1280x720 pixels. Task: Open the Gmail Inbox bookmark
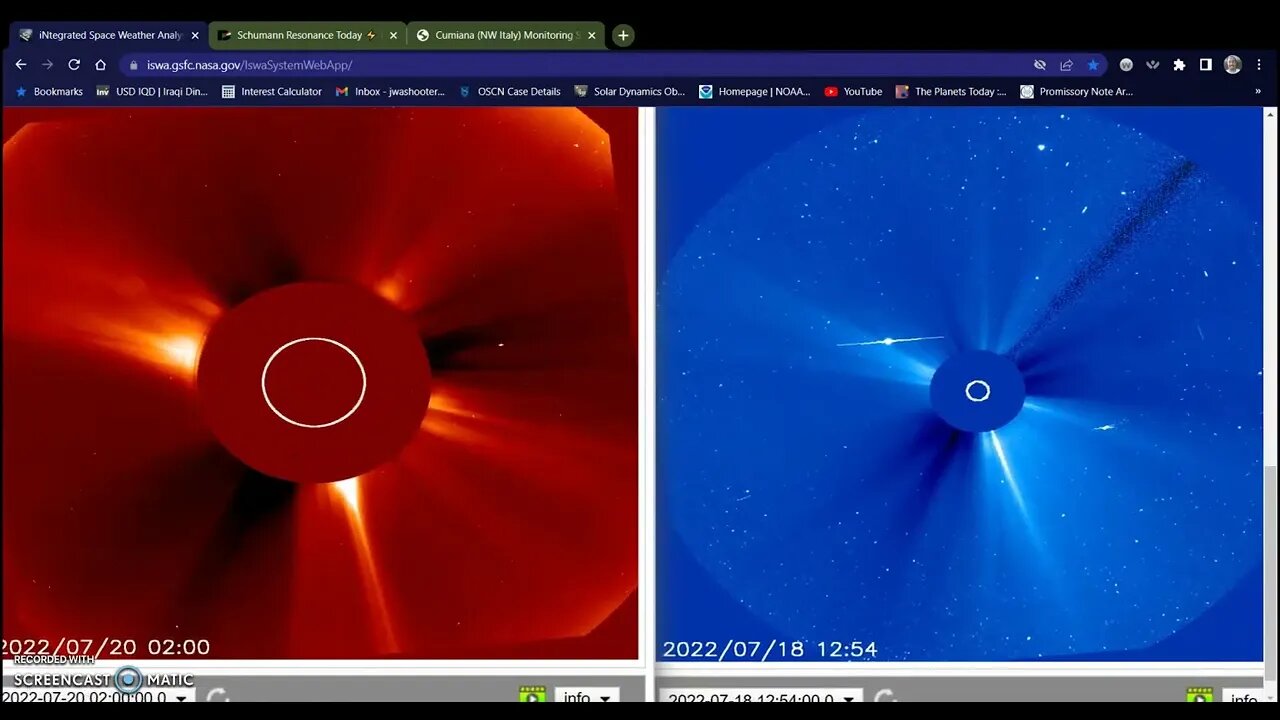click(x=390, y=91)
